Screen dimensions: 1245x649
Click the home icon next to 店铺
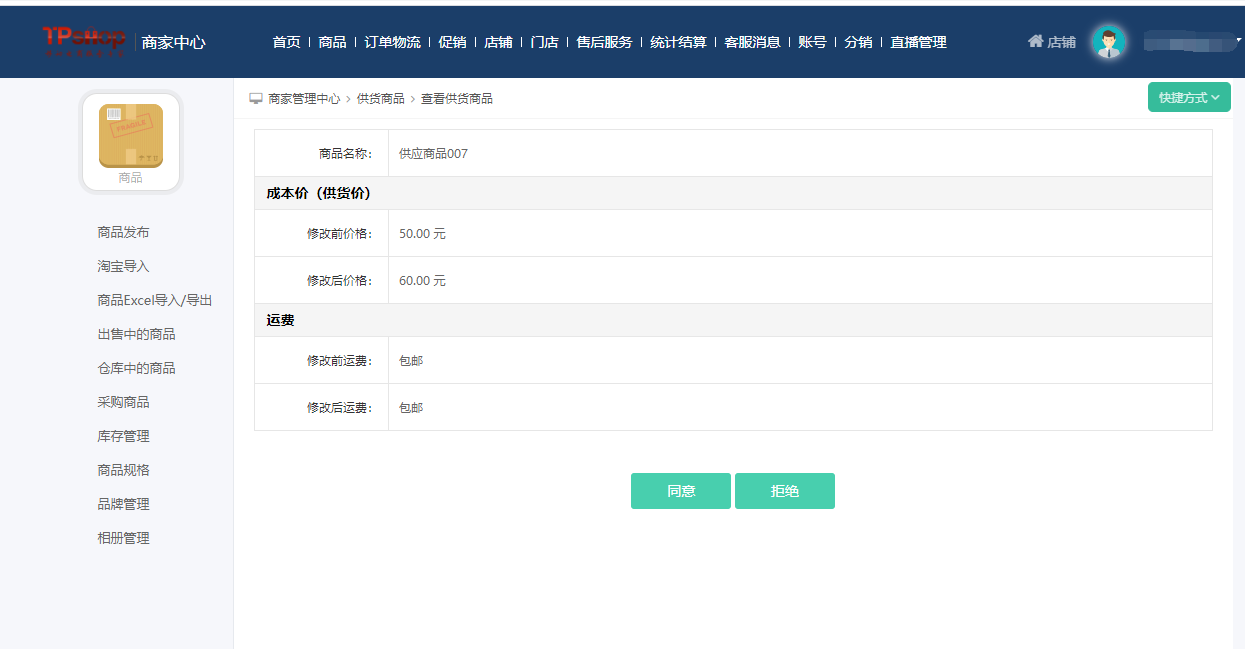pyautogui.click(x=1035, y=41)
